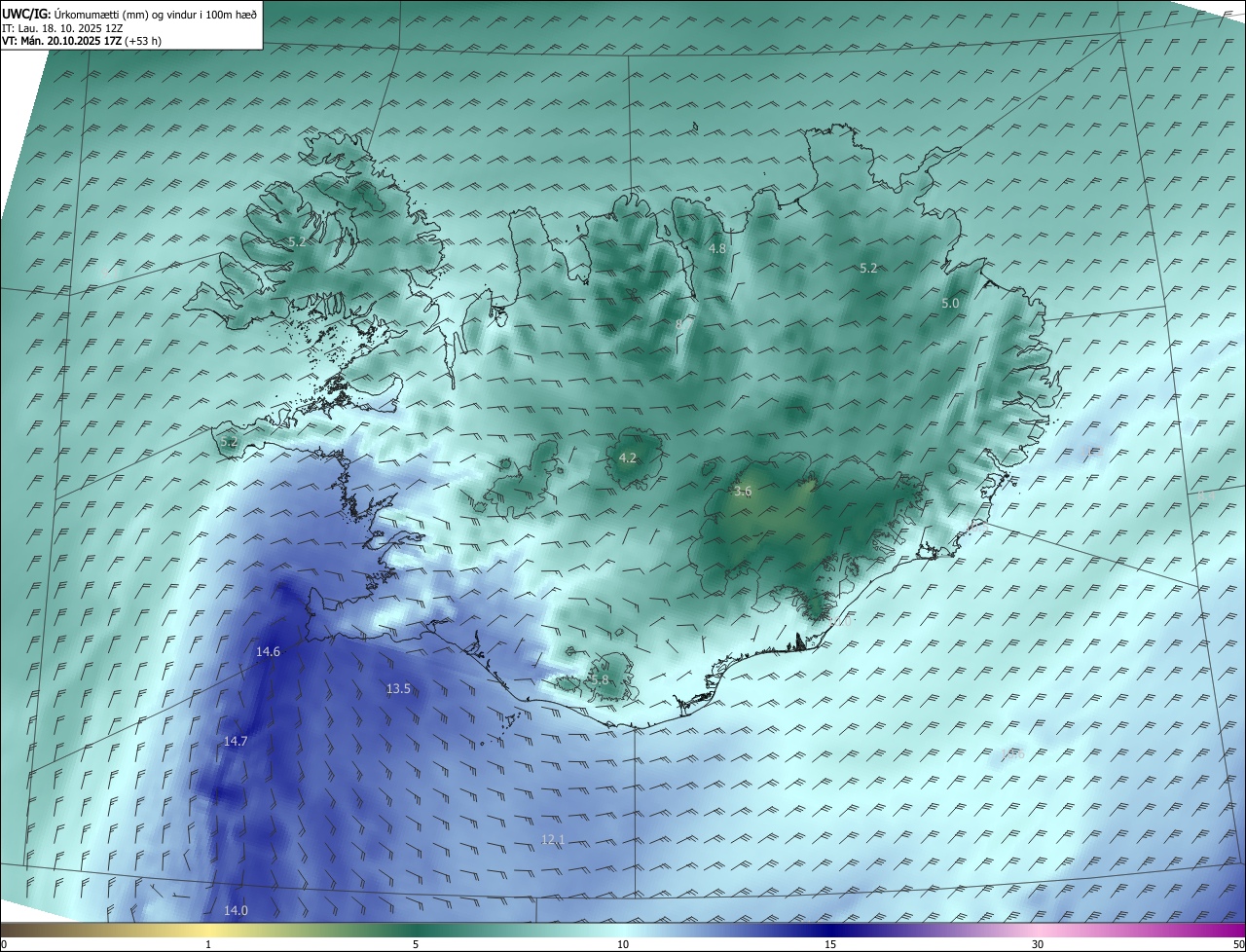Click the 4.2 value inside the Hofsjökull outline

coord(628,458)
